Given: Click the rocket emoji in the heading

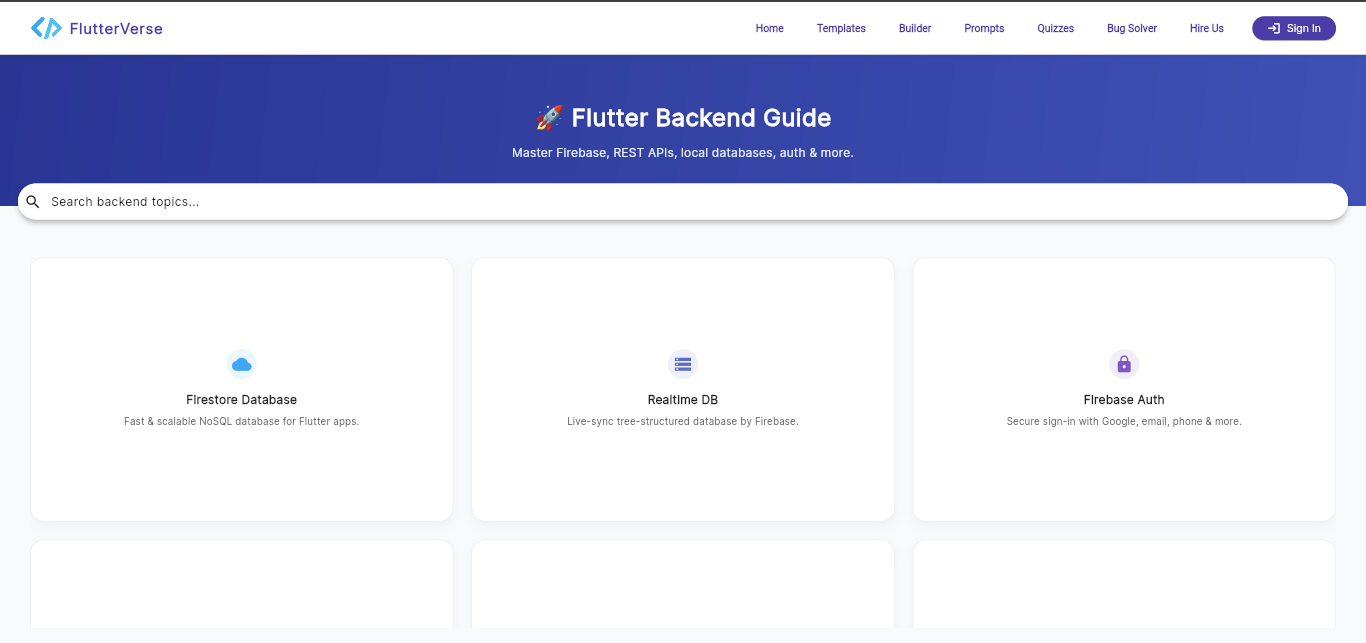Looking at the screenshot, I should tap(548, 117).
